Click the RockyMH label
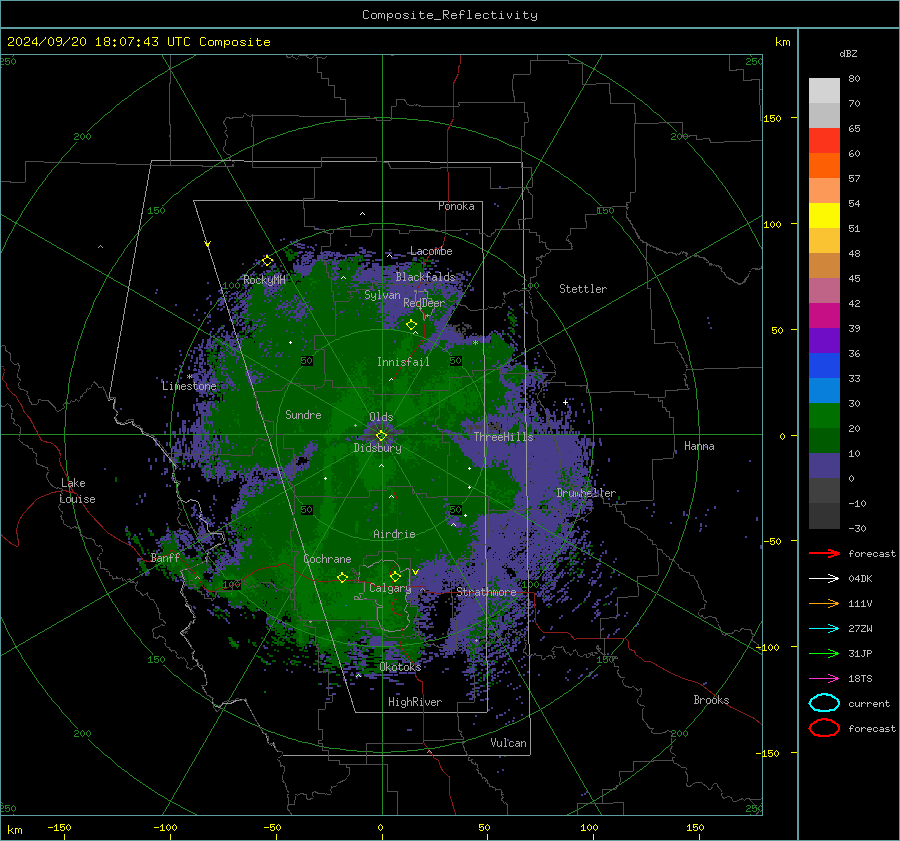The width and height of the screenshot is (900, 841). (x=264, y=280)
